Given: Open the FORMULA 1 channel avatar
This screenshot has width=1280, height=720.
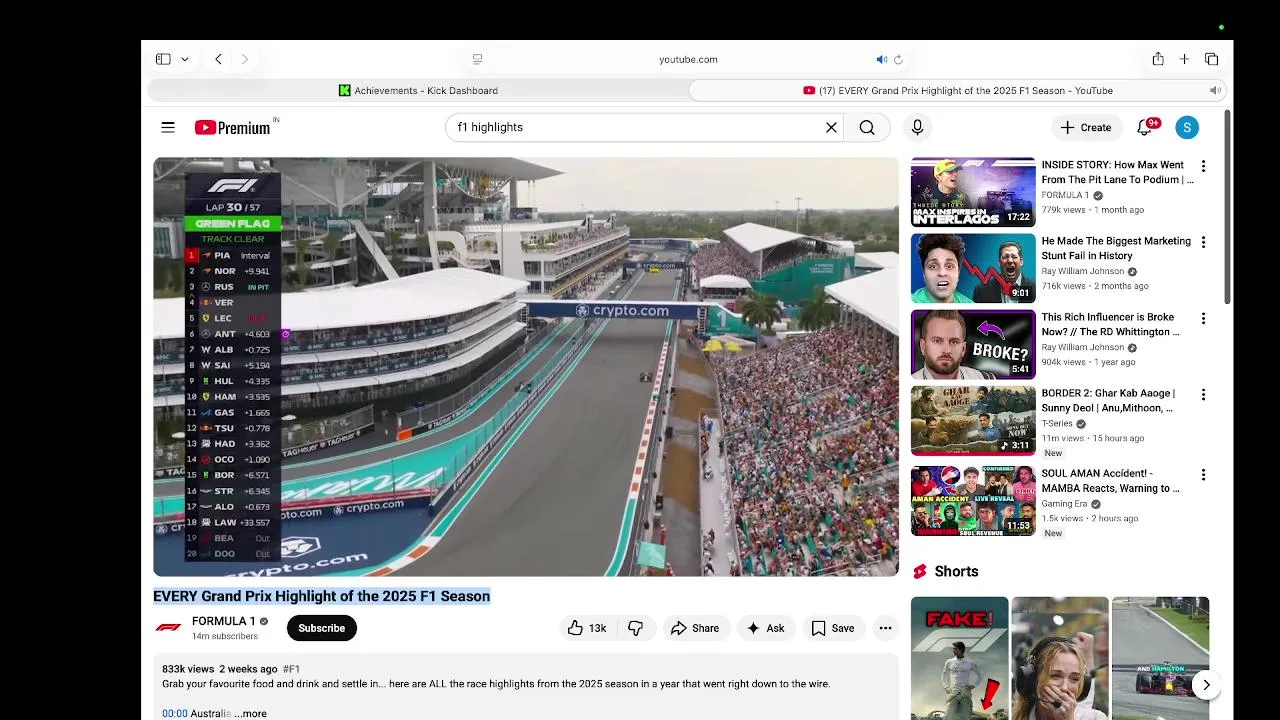Looking at the screenshot, I should tap(168, 628).
